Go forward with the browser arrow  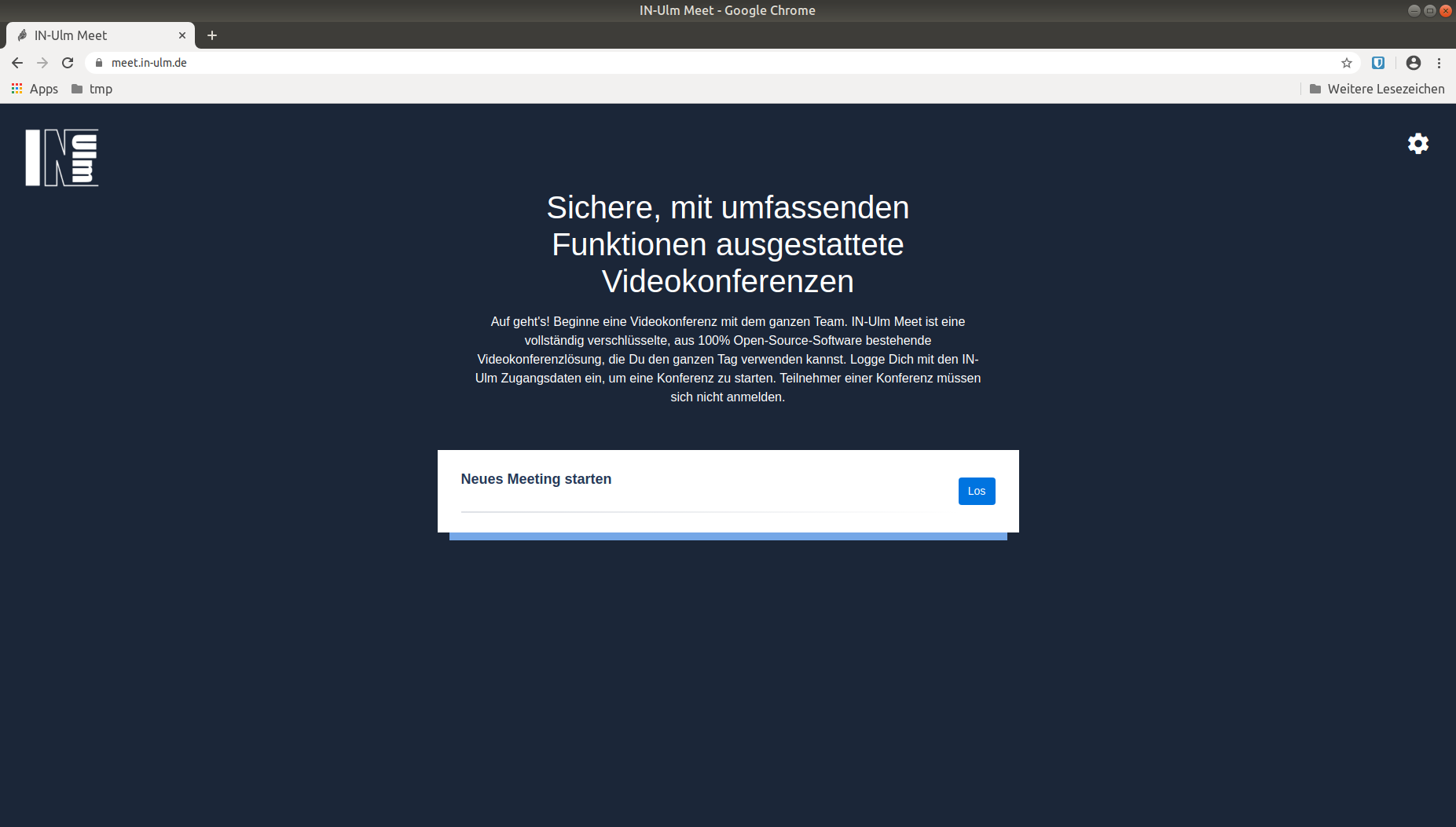click(42, 63)
